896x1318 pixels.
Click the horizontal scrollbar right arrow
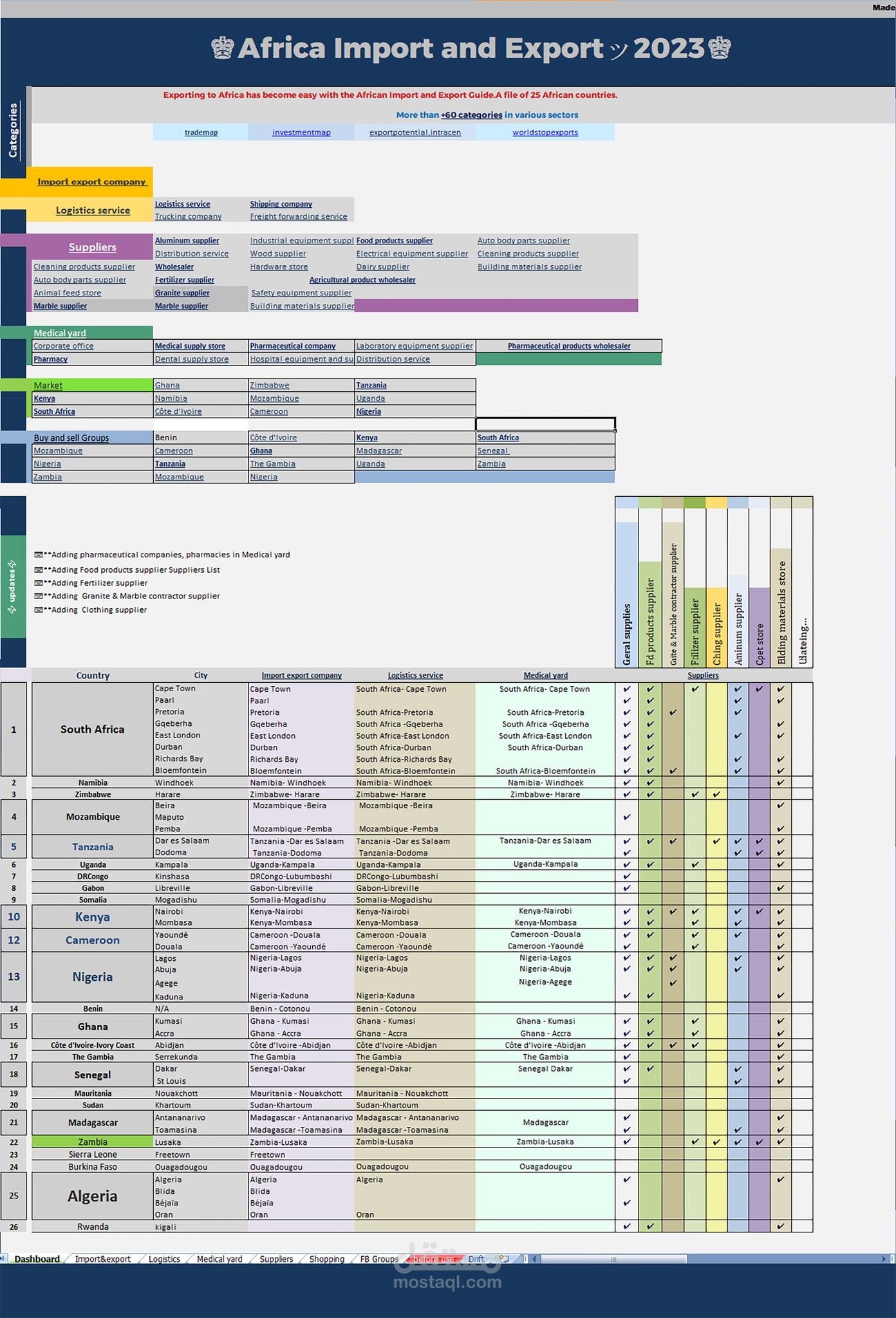884,1259
